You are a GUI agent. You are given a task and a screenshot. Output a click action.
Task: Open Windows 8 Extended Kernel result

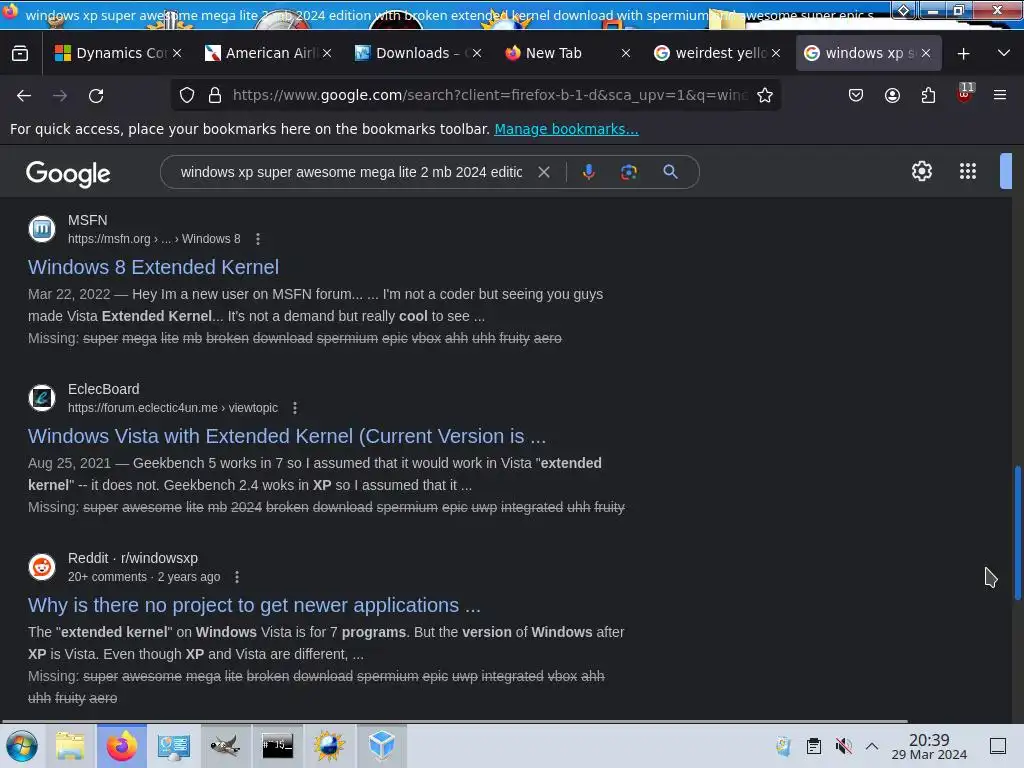click(x=153, y=267)
